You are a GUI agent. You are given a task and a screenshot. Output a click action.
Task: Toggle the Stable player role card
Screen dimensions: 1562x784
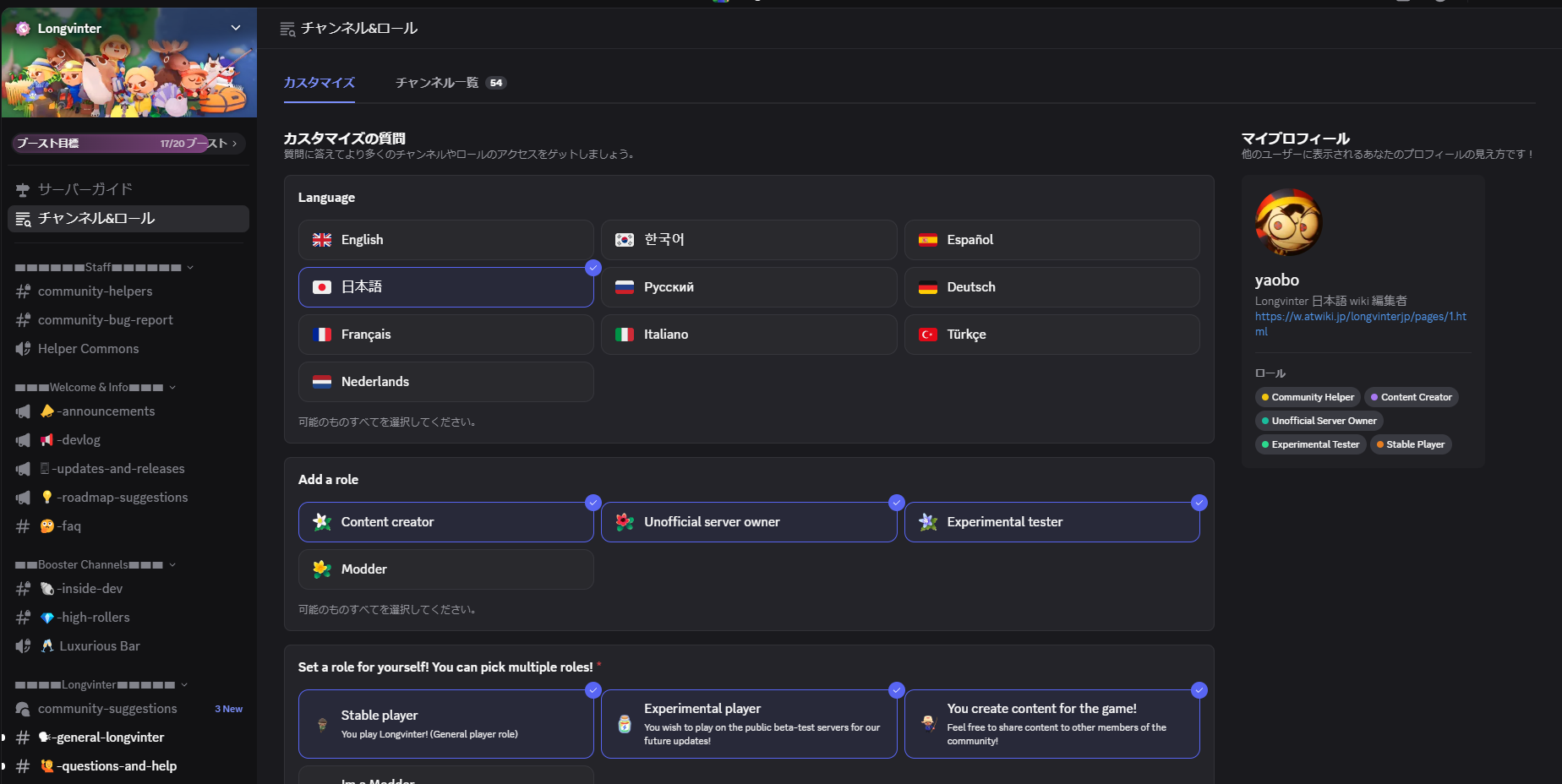[446, 724]
